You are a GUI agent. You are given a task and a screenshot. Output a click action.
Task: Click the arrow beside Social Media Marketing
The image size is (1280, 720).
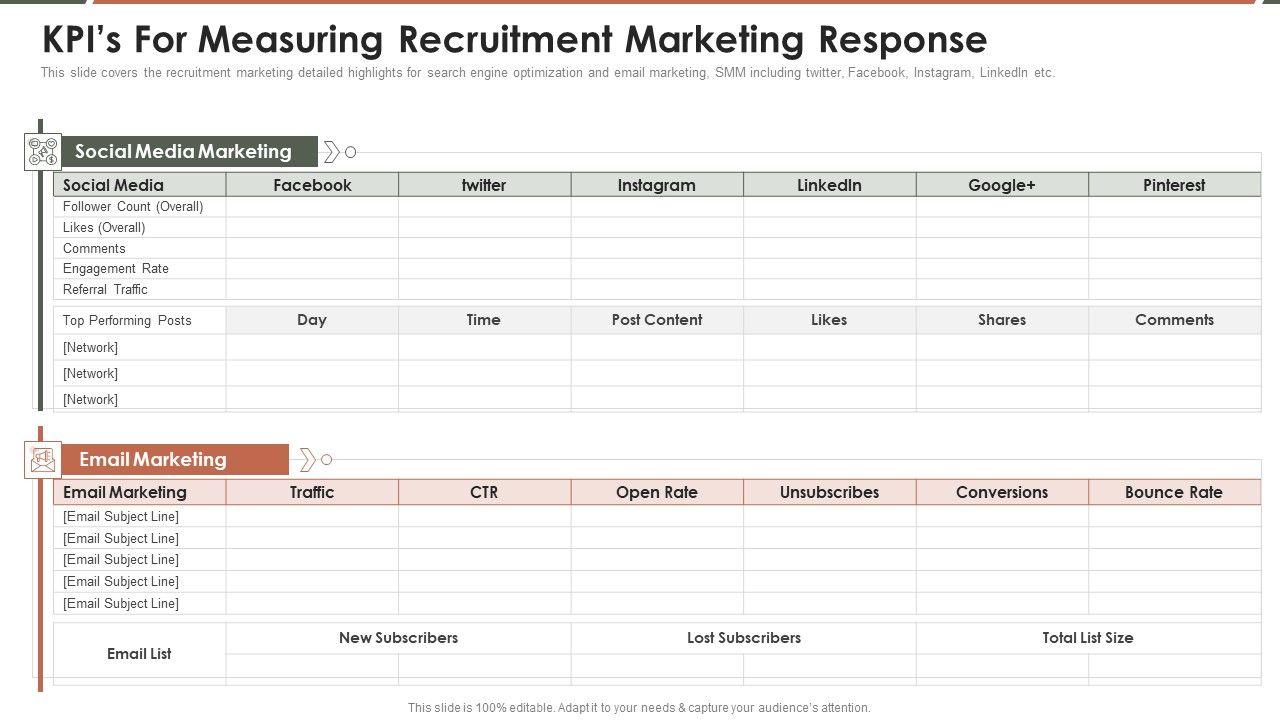pos(332,152)
